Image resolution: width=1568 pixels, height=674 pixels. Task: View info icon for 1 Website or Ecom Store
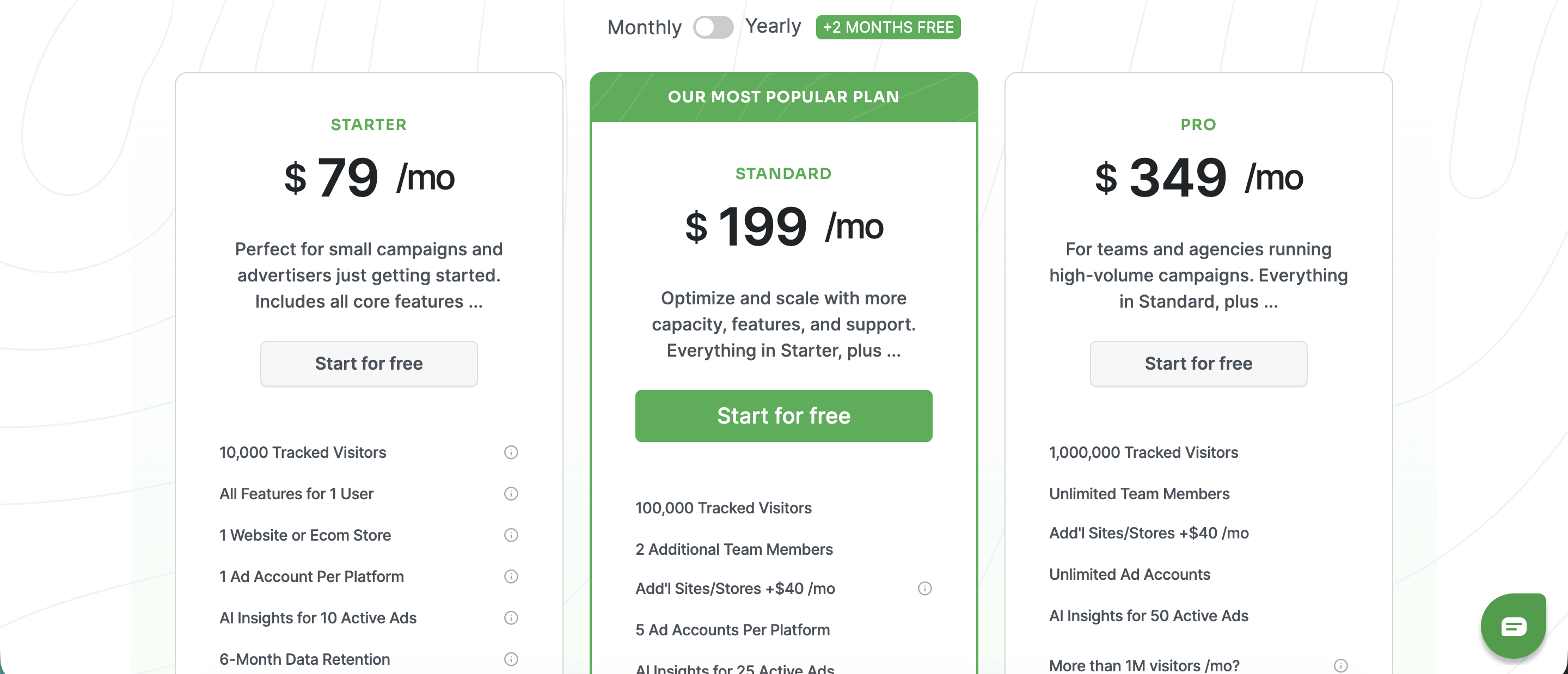point(511,535)
